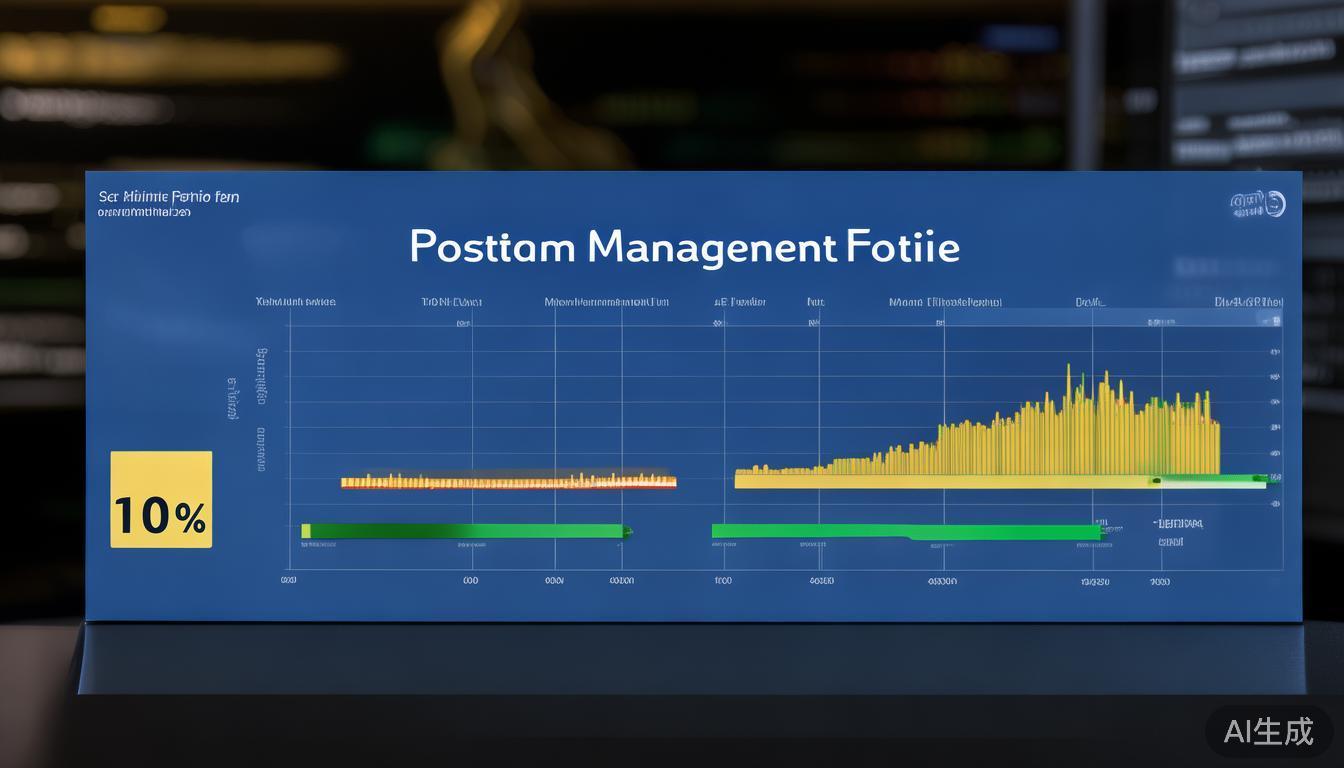Select the left orange glowing bar
The height and width of the screenshot is (768, 1344).
pos(508,482)
